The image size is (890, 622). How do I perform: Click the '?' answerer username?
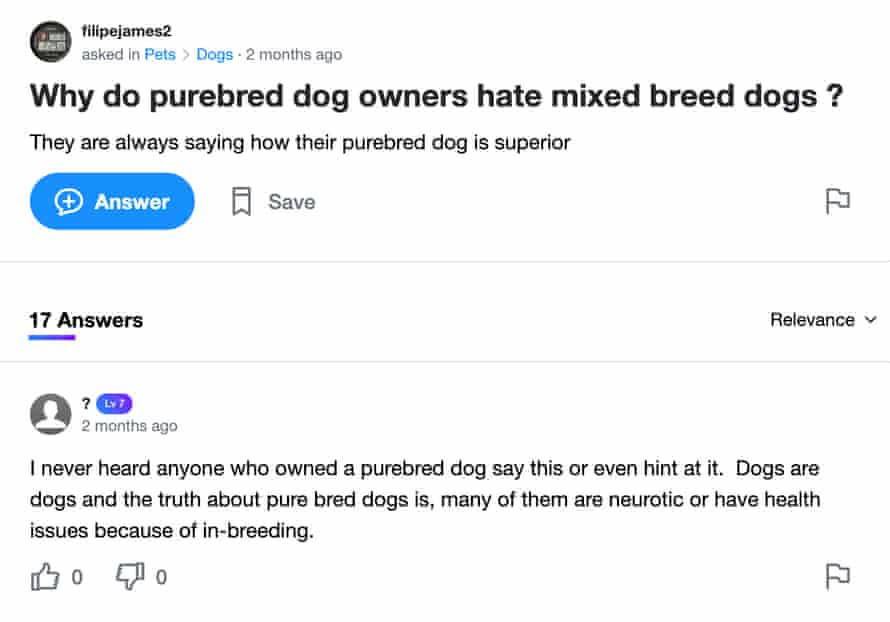[x=86, y=403]
